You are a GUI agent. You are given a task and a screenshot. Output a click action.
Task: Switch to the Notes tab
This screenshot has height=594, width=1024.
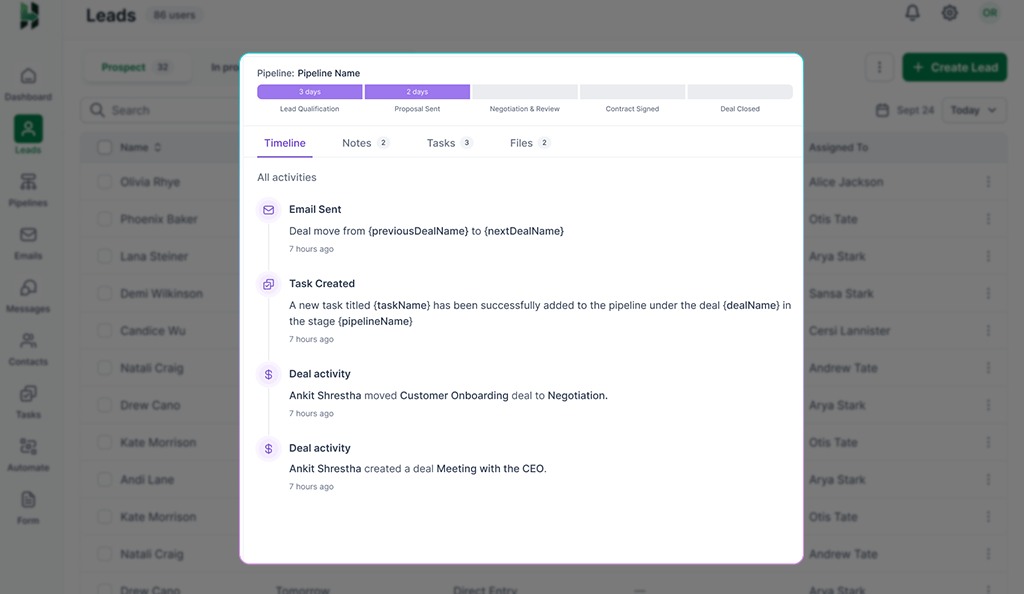[356, 143]
